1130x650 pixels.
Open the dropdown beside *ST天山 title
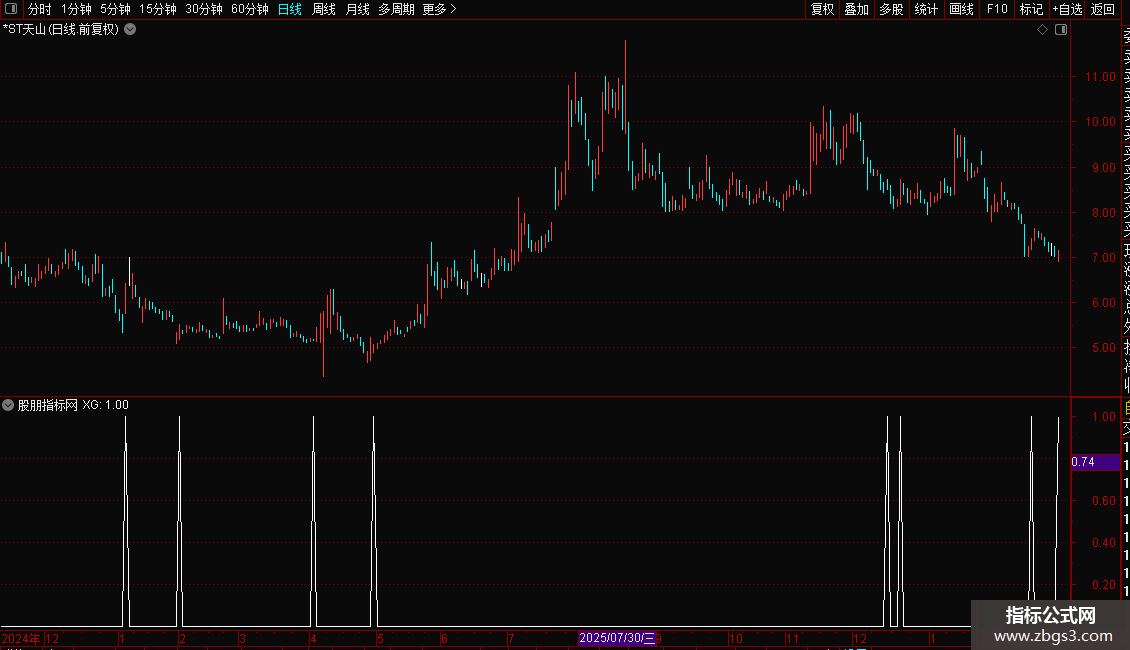[130, 30]
